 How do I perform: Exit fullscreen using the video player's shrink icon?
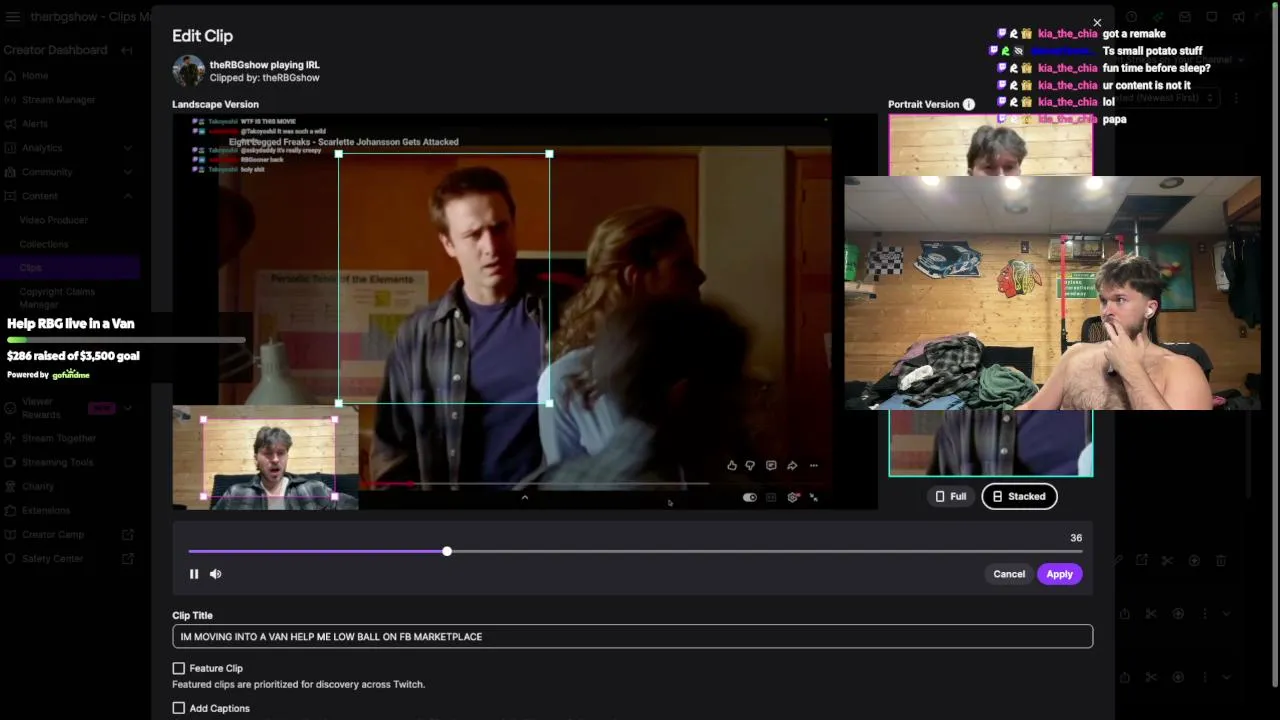(814, 497)
